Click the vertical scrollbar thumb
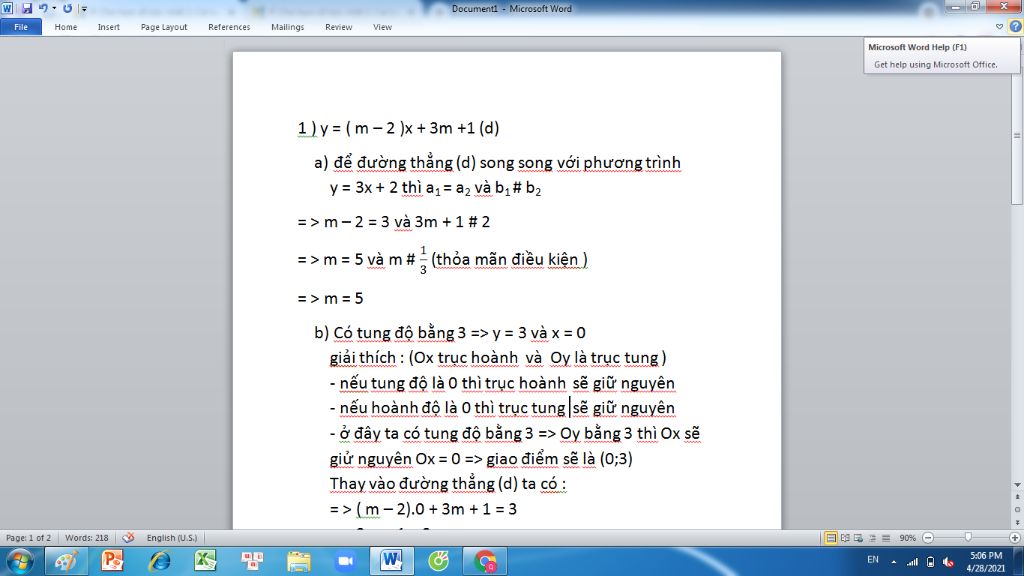Image resolution: width=1024 pixels, height=576 pixels. 1017,135
